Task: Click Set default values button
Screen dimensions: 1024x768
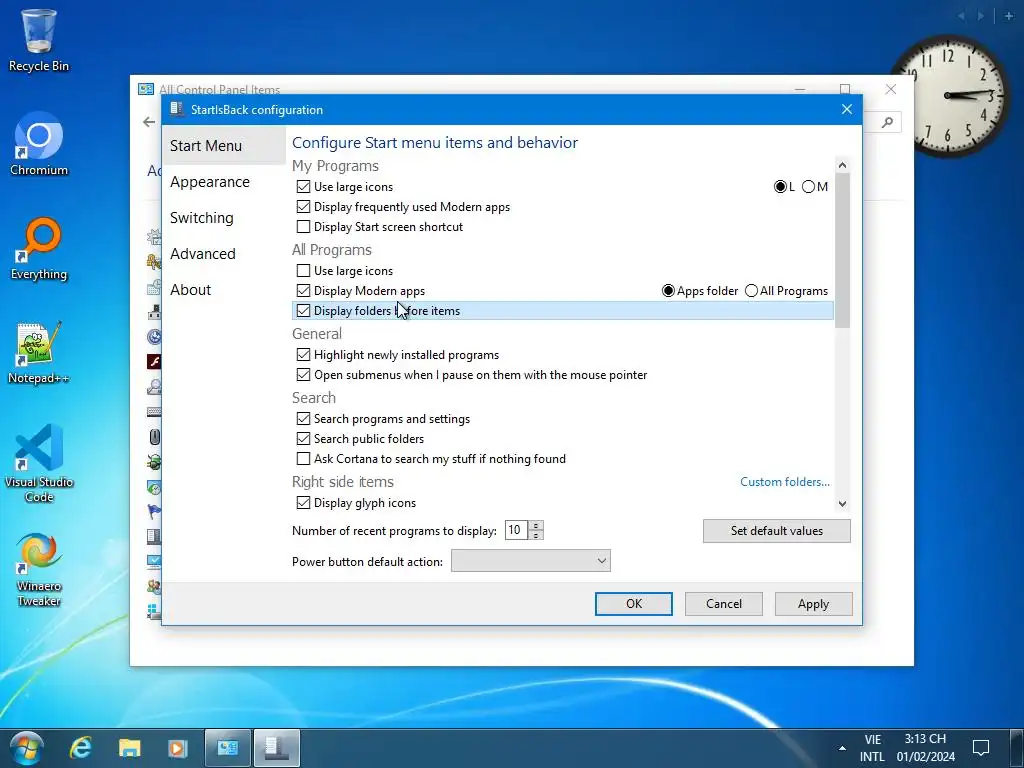Action: point(776,531)
